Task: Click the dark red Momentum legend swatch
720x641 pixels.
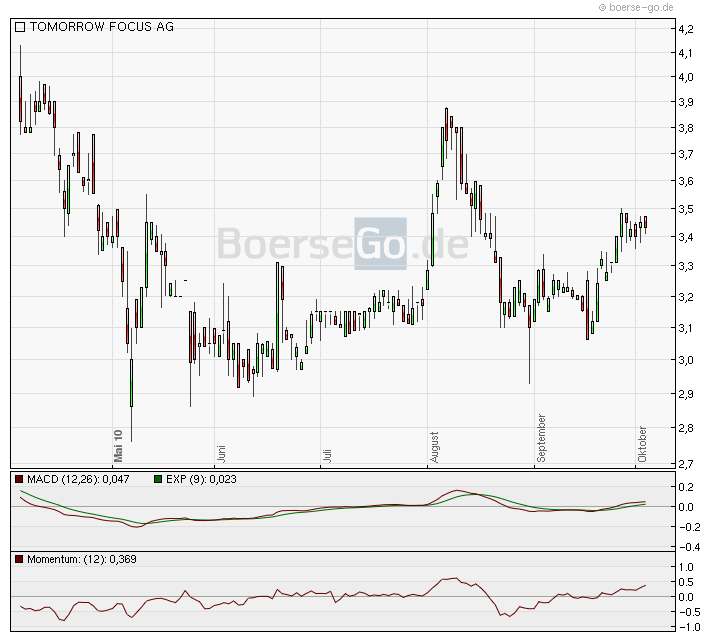Action: (19, 559)
